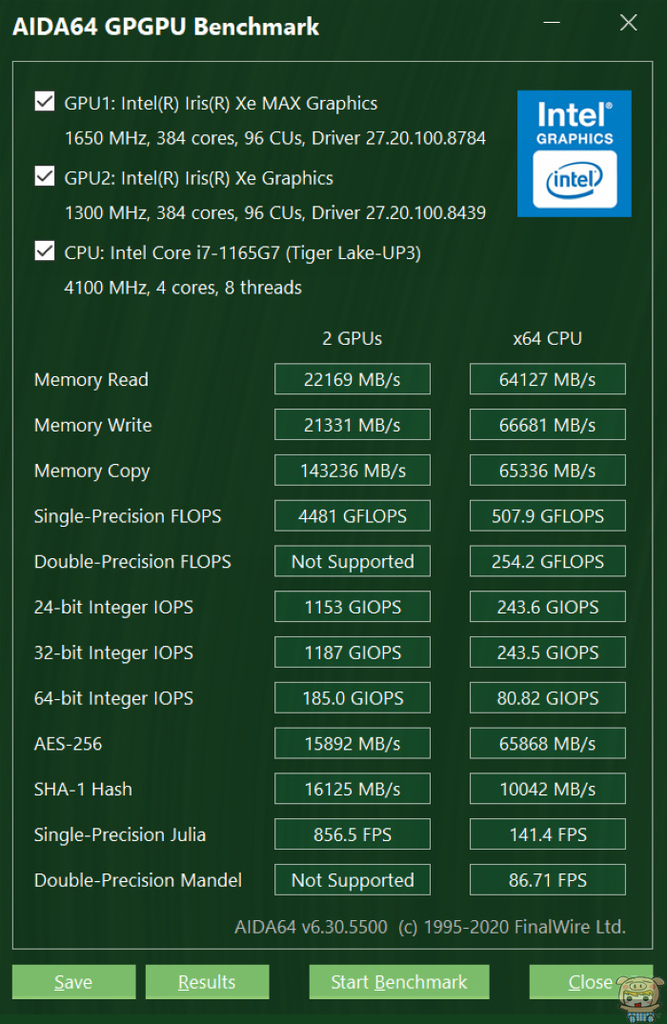667x1024 pixels.
Task: Click the Intel Graphics logo
Action: [x=574, y=153]
